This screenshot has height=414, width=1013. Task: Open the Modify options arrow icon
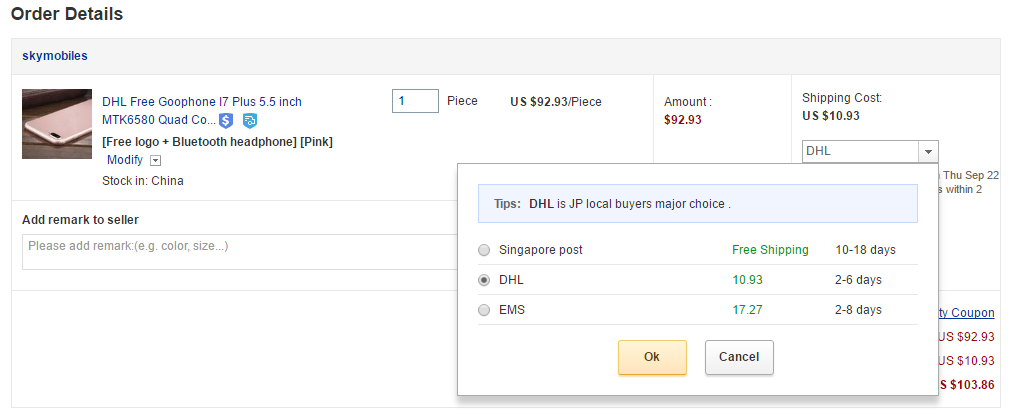click(x=155, y=161)
